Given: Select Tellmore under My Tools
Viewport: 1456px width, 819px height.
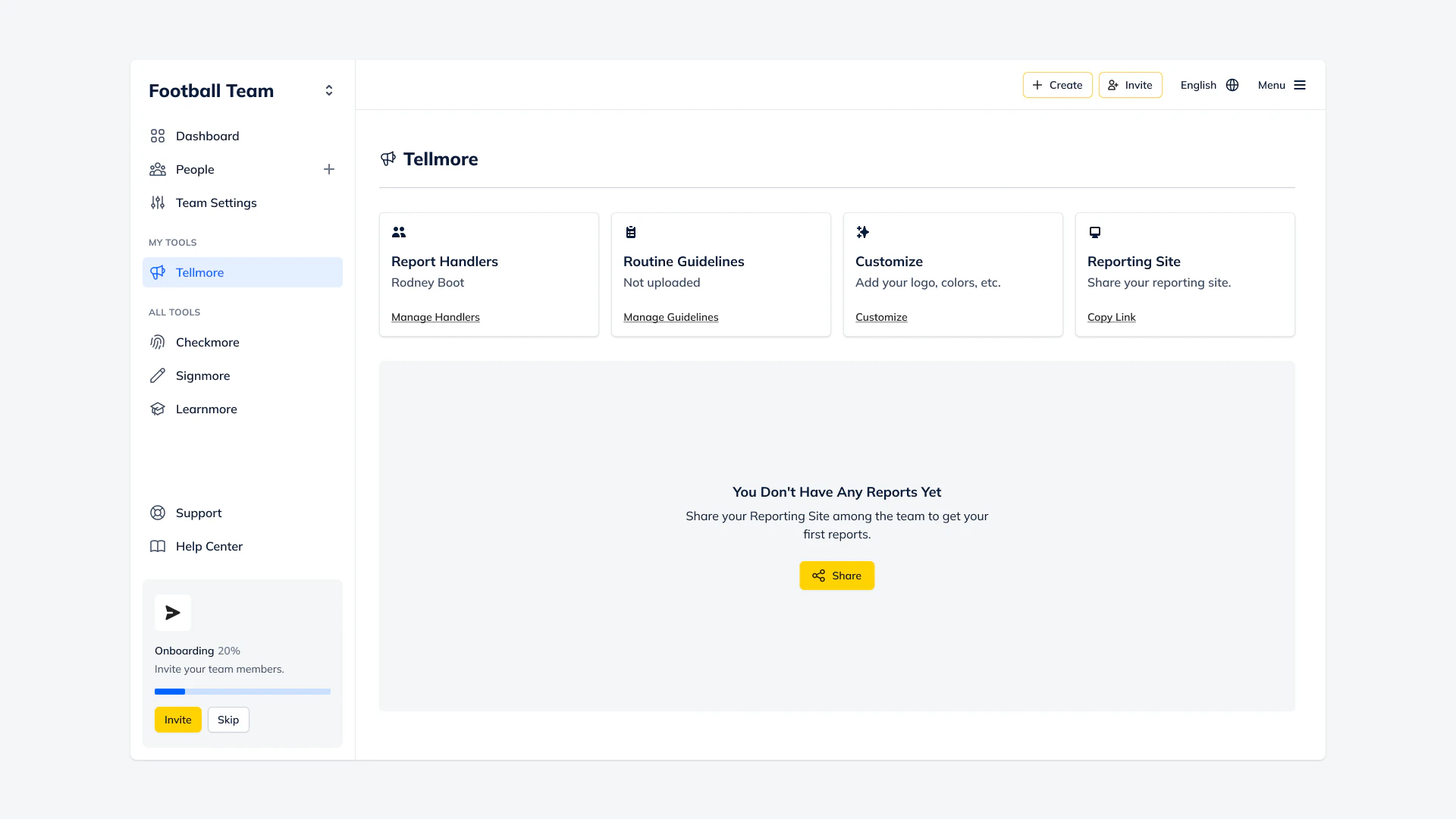Looking at the screenshot, I should [243, 272].
